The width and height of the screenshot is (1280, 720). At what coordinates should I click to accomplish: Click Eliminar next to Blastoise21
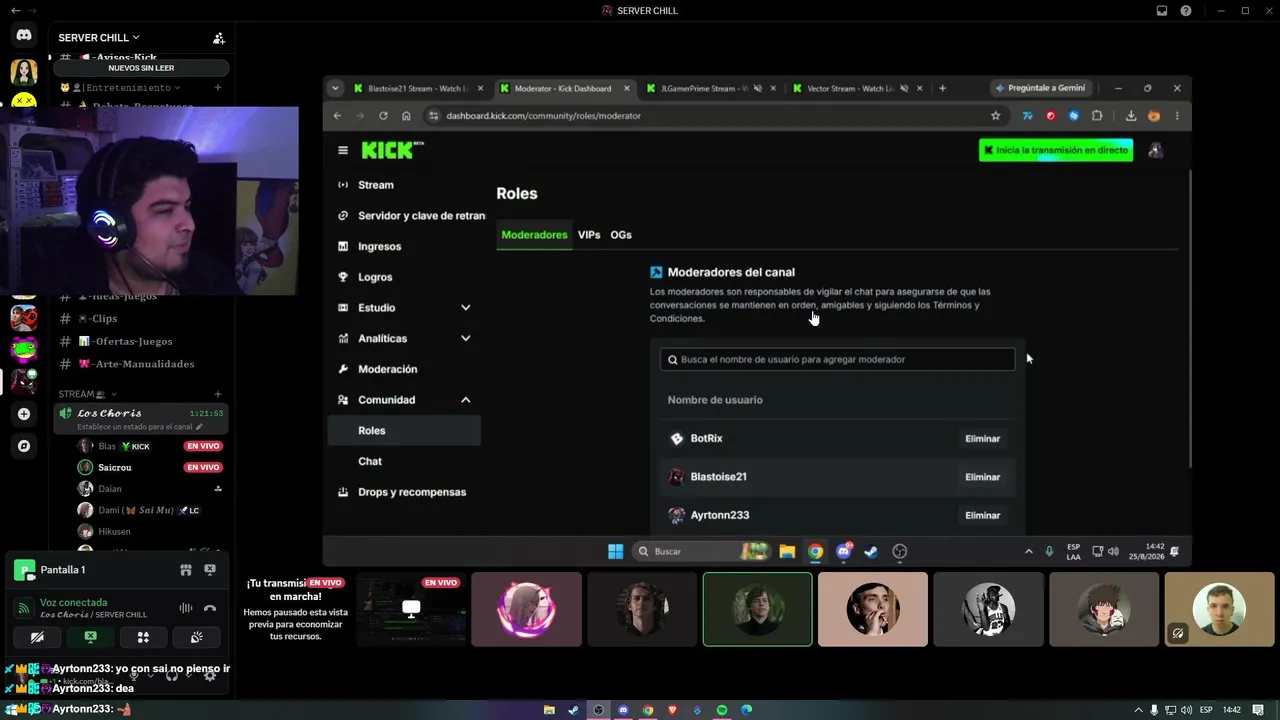[982, 477]
